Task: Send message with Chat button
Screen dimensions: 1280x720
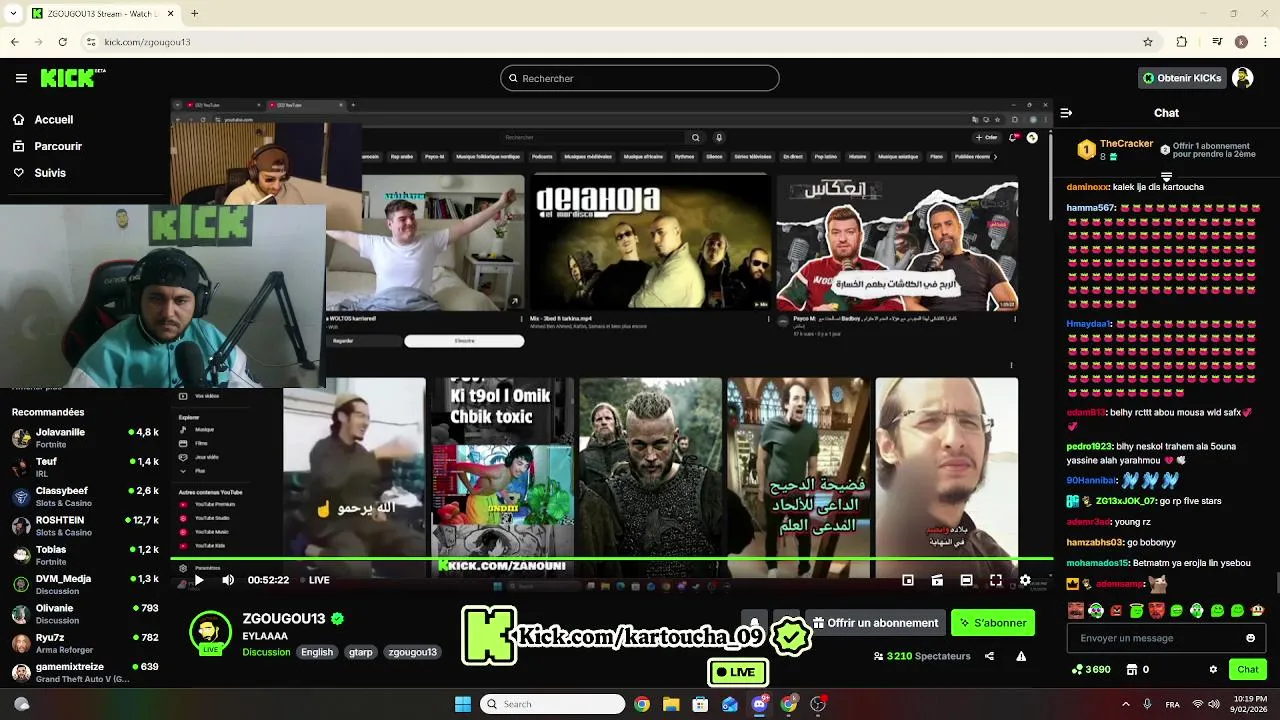Action: [1248, 669]
